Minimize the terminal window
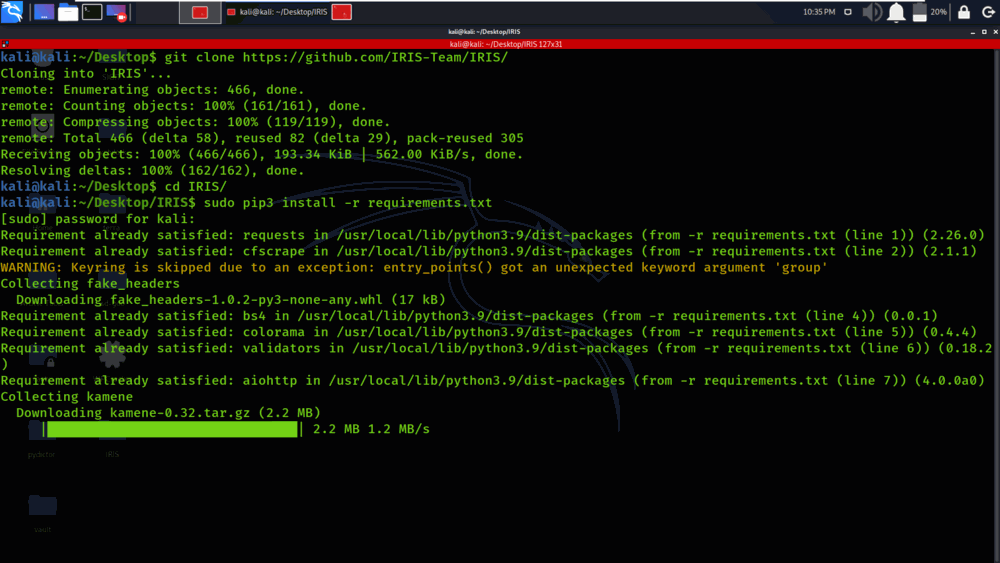Viewport: 1000px width, 563px height. 973,32
